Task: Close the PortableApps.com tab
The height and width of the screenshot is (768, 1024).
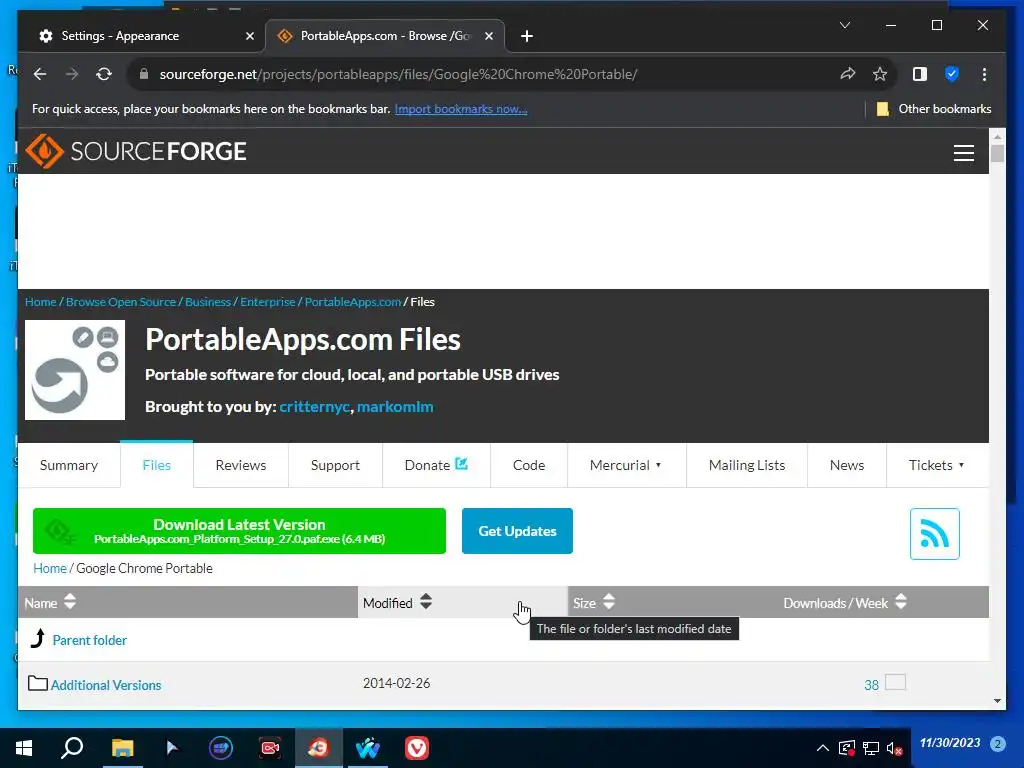Action: pos(488,36)
